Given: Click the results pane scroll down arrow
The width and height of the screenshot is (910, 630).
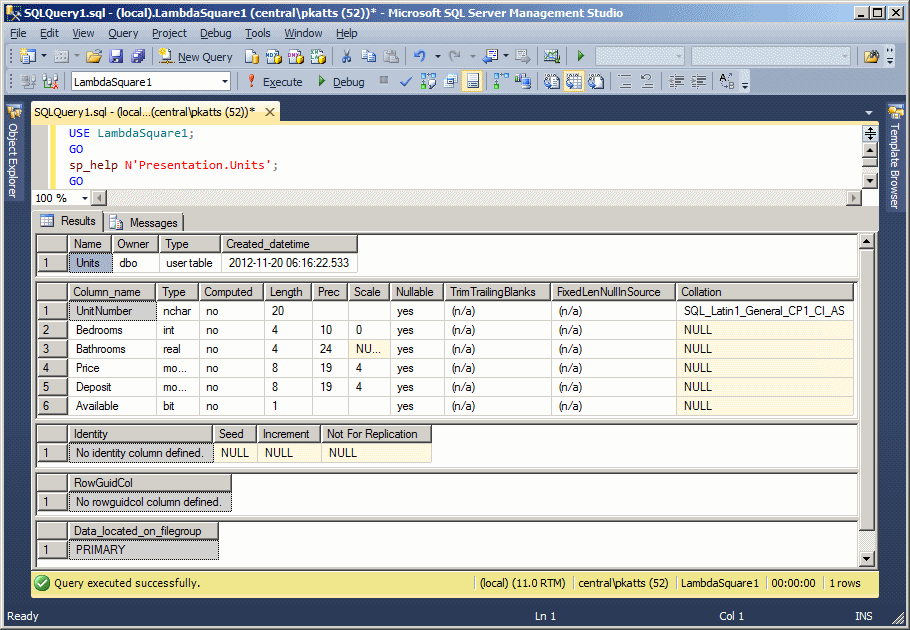Looking at the screenshot, I should coord(866,559).
